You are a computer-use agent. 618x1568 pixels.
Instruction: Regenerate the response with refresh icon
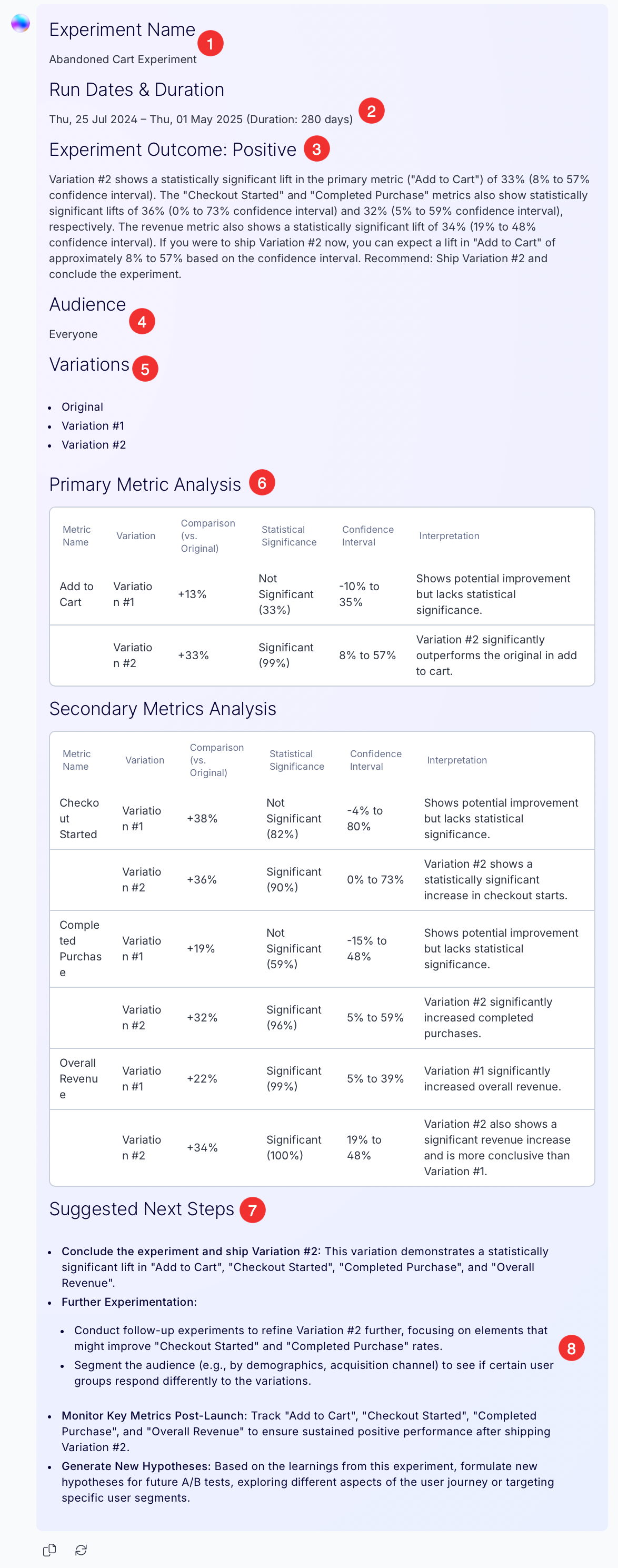click(81, 1550)
